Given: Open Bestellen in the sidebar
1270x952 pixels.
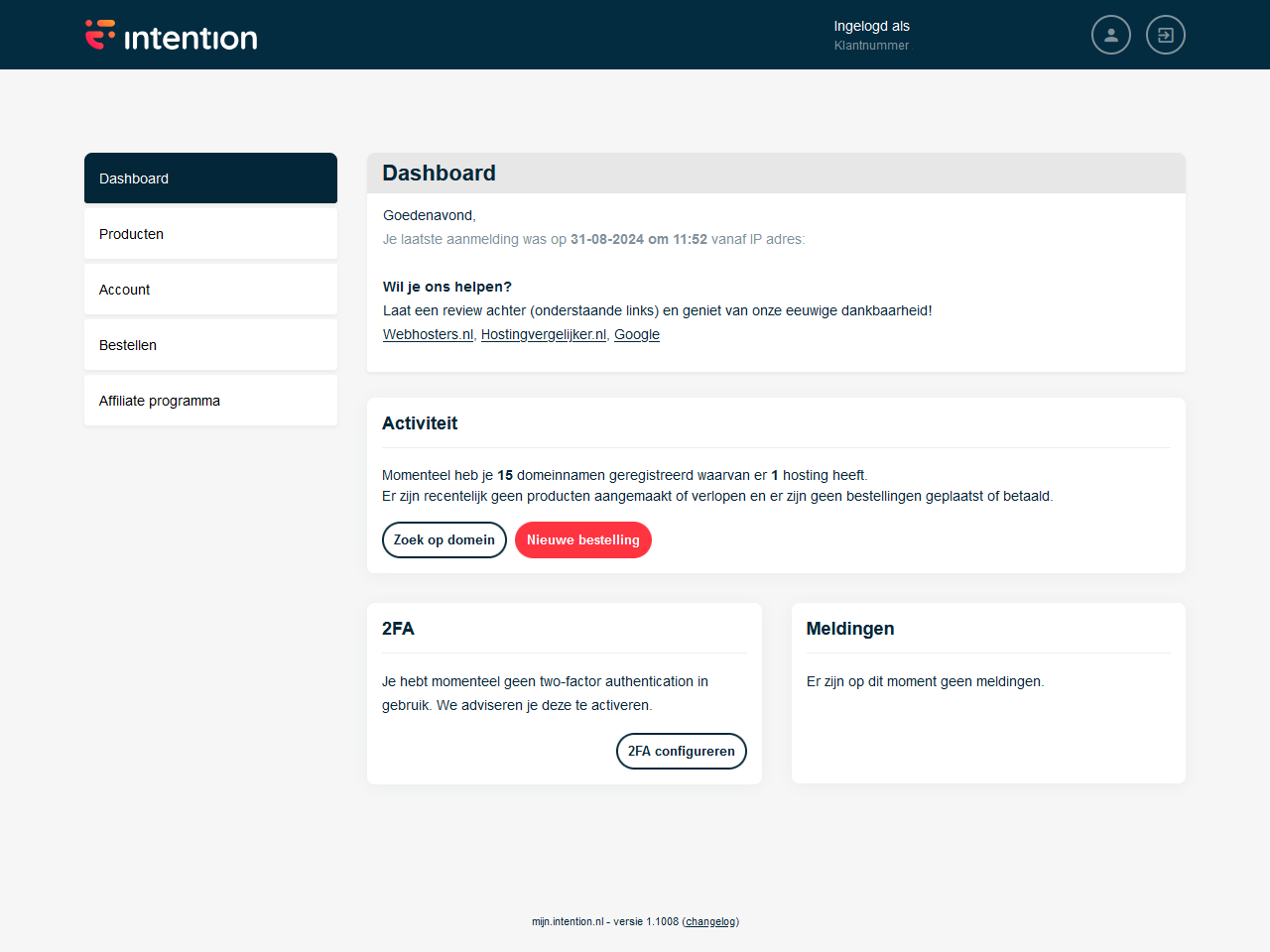Looking at the screenshot, I should pos(210,345).
